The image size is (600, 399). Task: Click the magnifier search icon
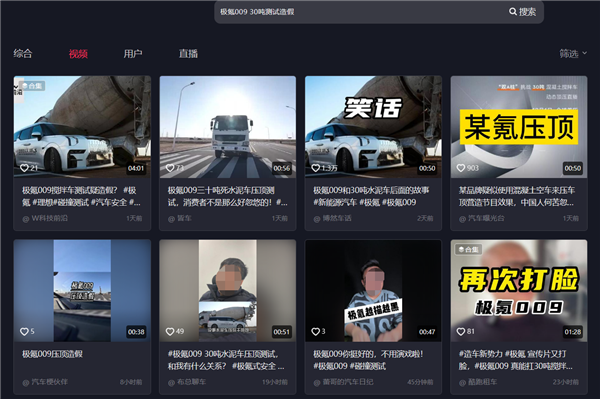(x=513, y=11)
